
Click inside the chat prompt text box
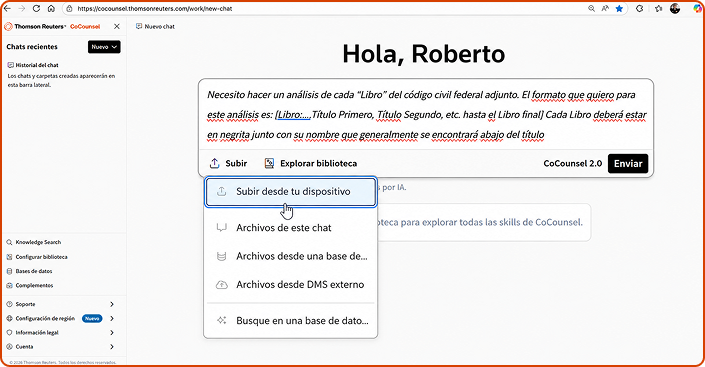click(426, 114)
